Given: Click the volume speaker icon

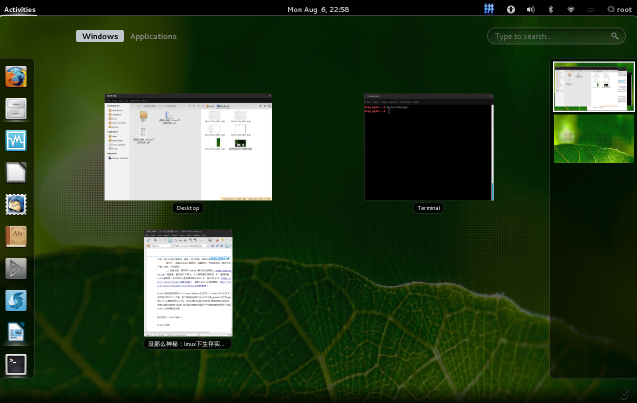Looking at the screenshot, I should pyautogui.click(x=531, y=9).
